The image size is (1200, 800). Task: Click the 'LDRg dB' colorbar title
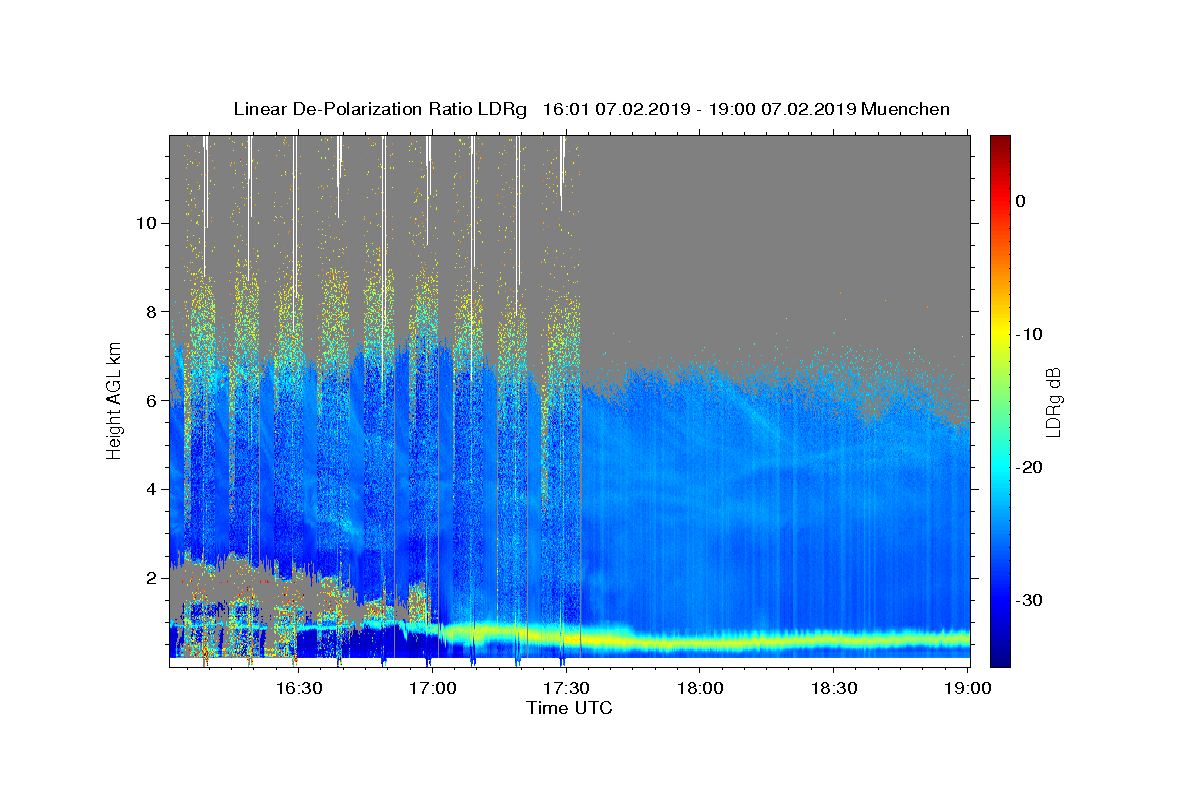(x=1054, y=401)
